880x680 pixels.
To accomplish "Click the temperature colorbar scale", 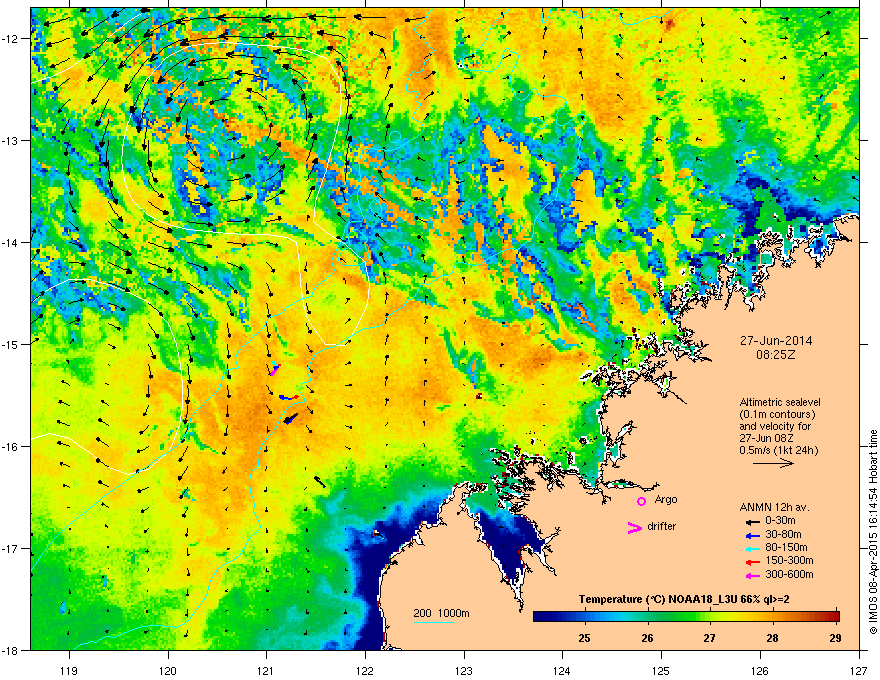I will point(686,616).
